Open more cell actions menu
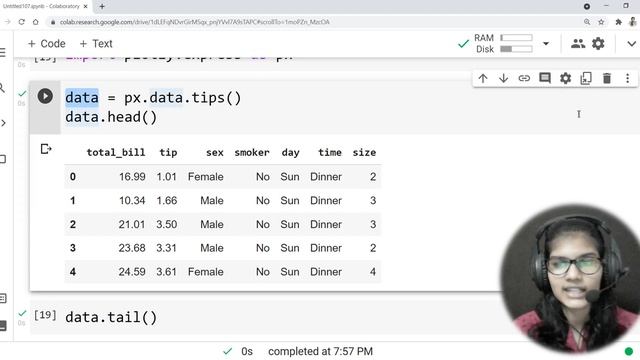Screen dimensions: 640x360 [x=627, y=78]
